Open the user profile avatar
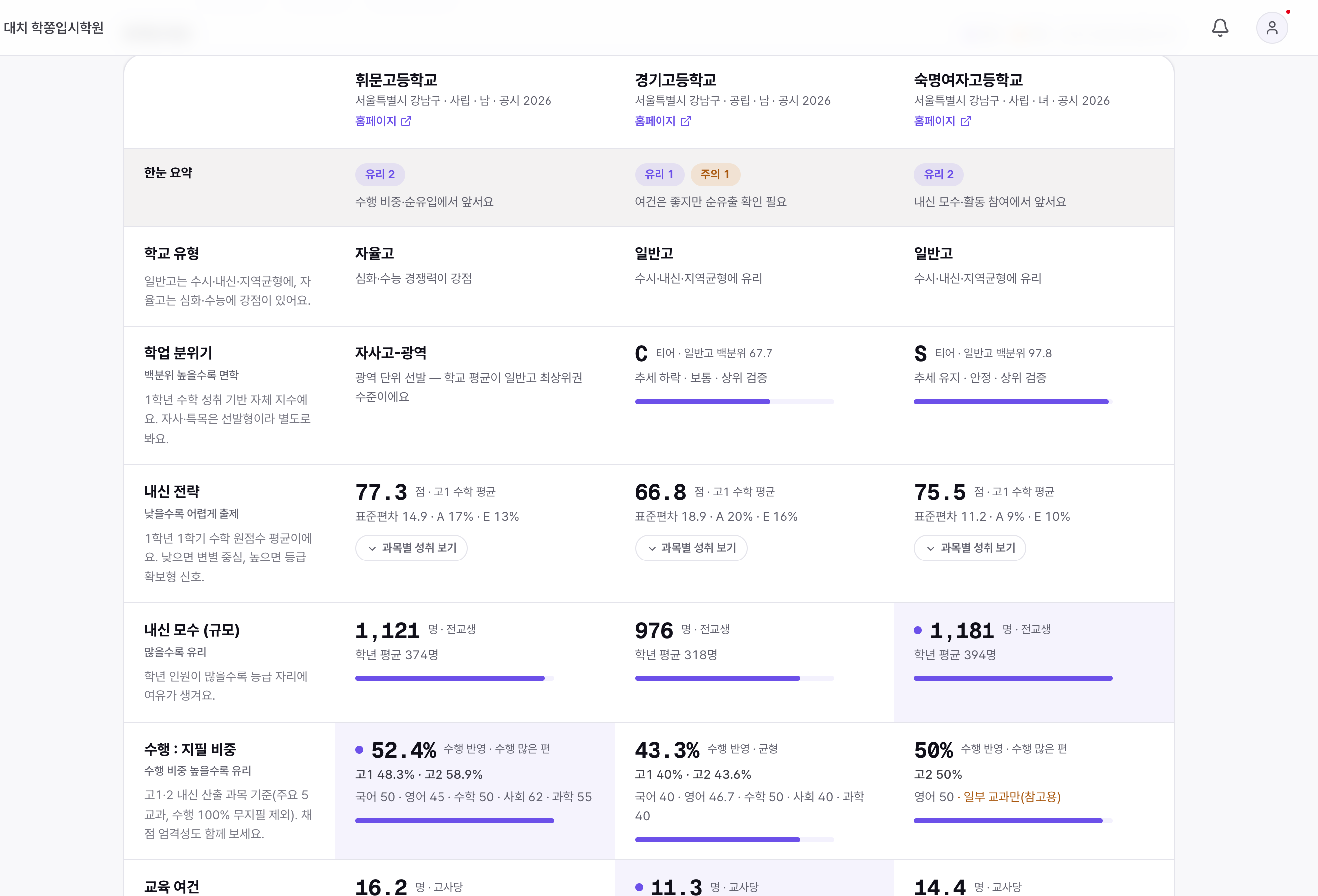The width and height of the screenshot is (1318, 896). (1272, 28)
